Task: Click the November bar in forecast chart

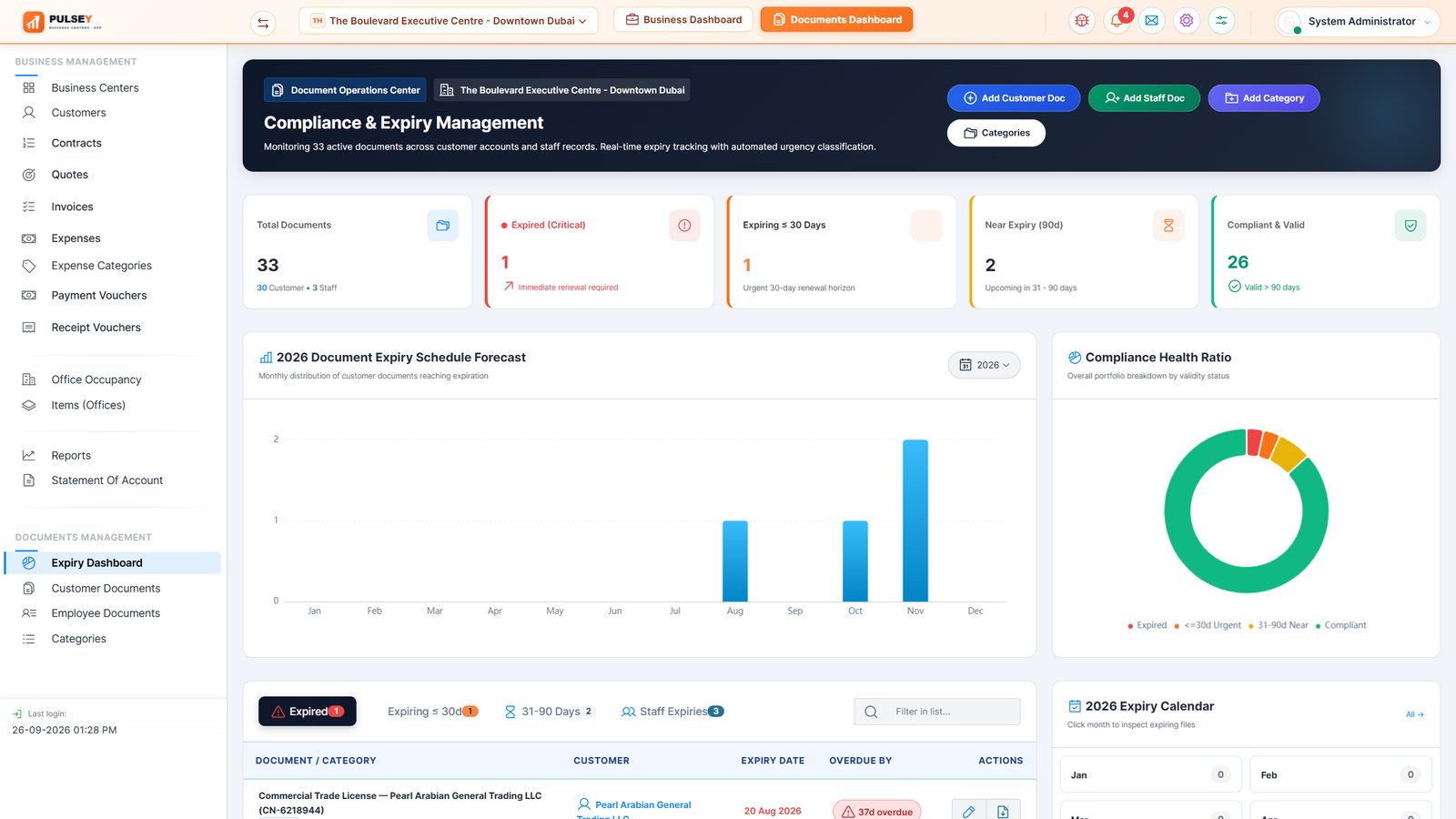Action: click(x=915, y=521)
